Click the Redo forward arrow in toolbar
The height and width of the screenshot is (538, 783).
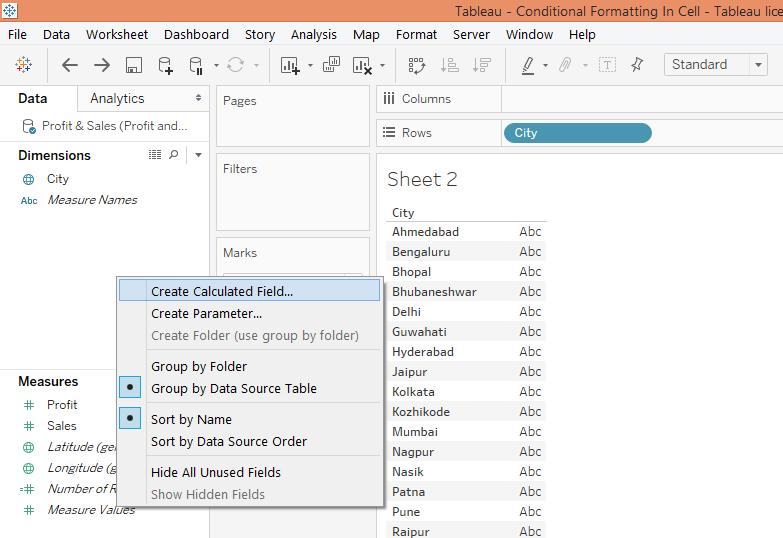(x=102, y=65)
